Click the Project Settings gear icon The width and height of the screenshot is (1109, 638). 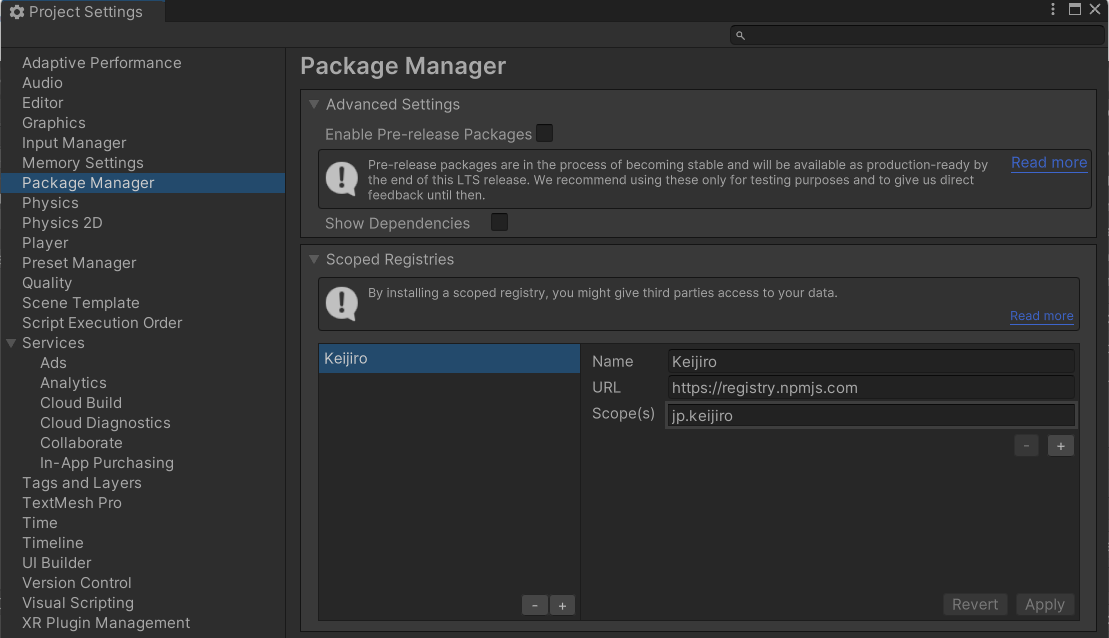point(16,12)
